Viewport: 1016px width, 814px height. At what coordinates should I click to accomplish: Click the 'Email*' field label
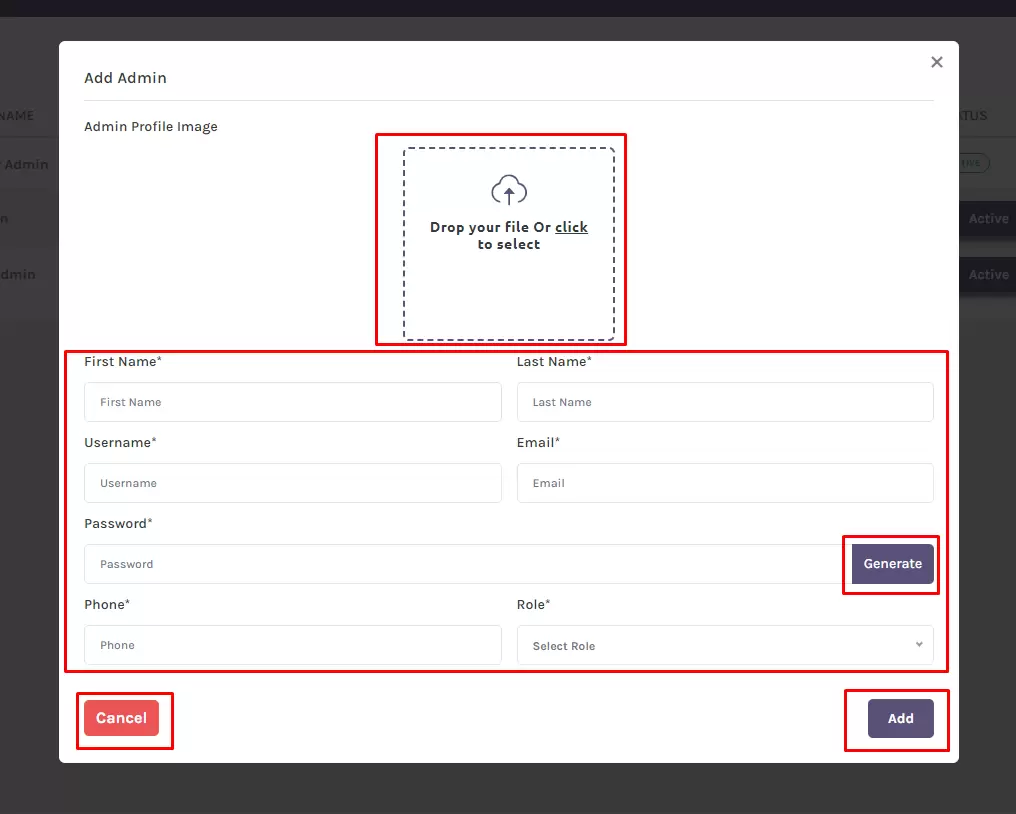pos(538,443)
